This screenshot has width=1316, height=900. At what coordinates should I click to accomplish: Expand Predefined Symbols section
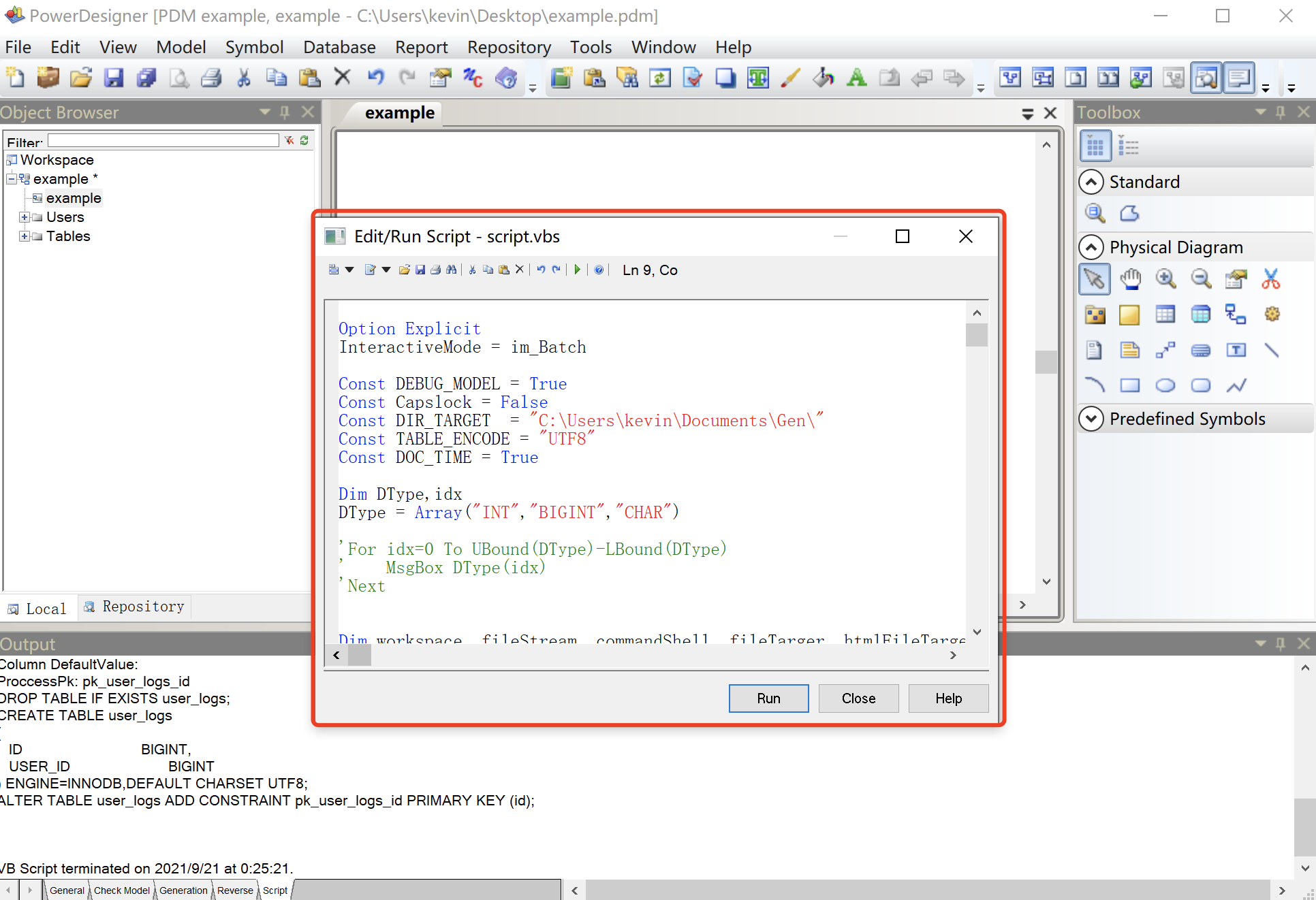click(x=1091, y=419)
